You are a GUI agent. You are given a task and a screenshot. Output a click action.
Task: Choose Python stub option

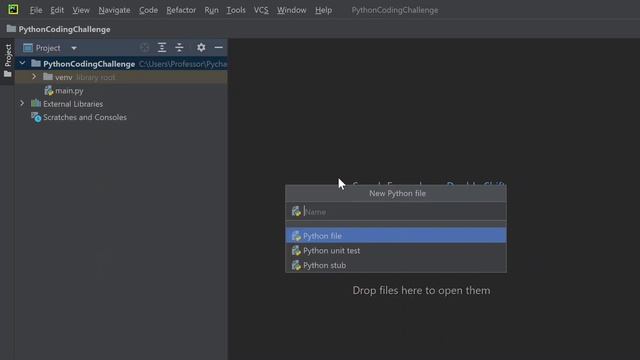click(x=396, y=265)
